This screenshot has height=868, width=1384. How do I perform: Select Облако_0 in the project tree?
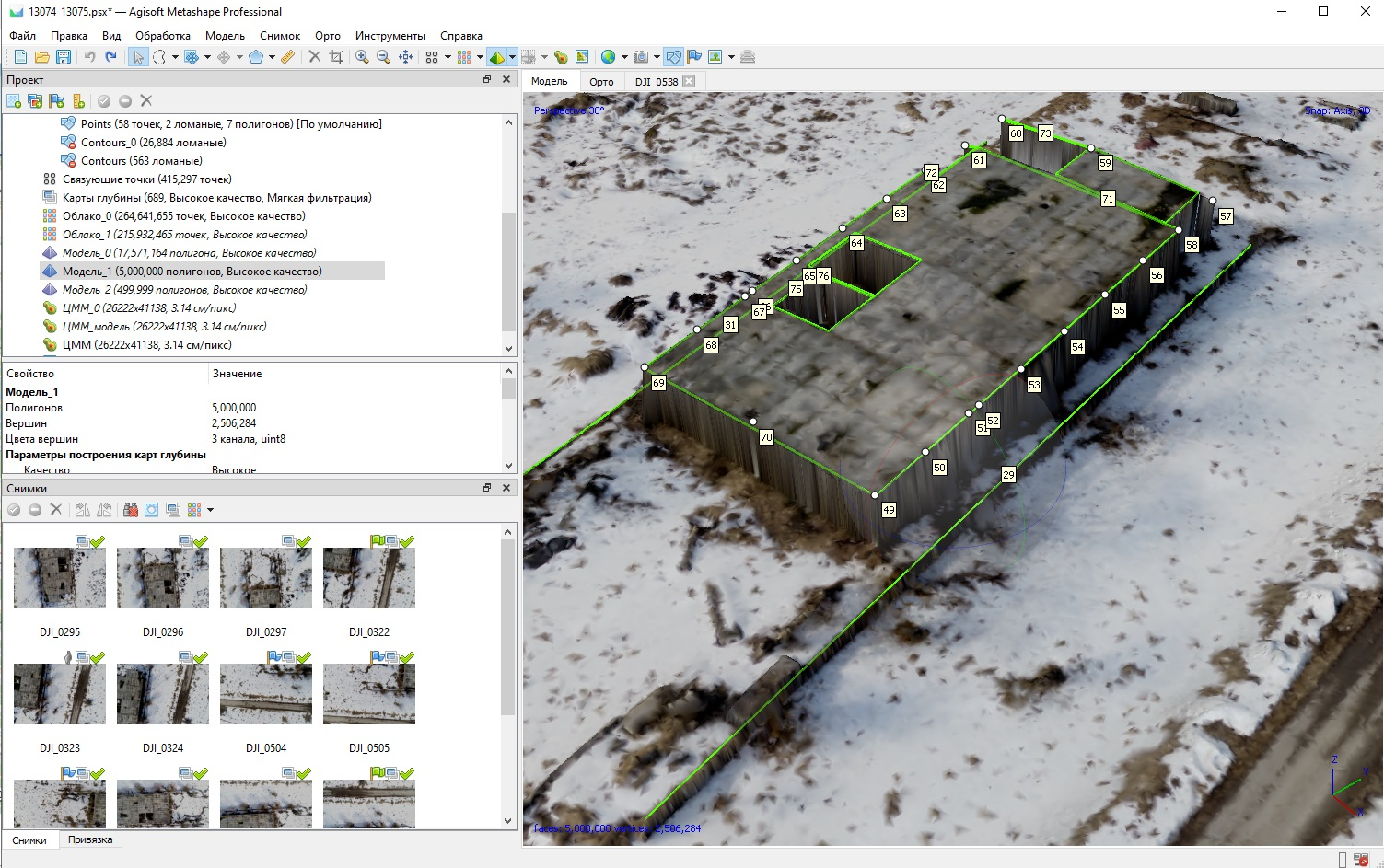183,216
